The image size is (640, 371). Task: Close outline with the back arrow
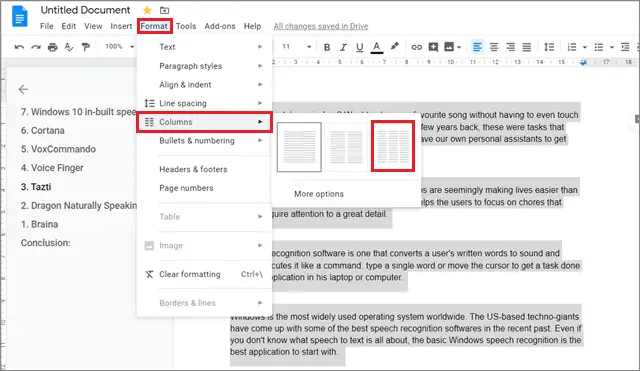pyautogui.click(x=24, y=89)
